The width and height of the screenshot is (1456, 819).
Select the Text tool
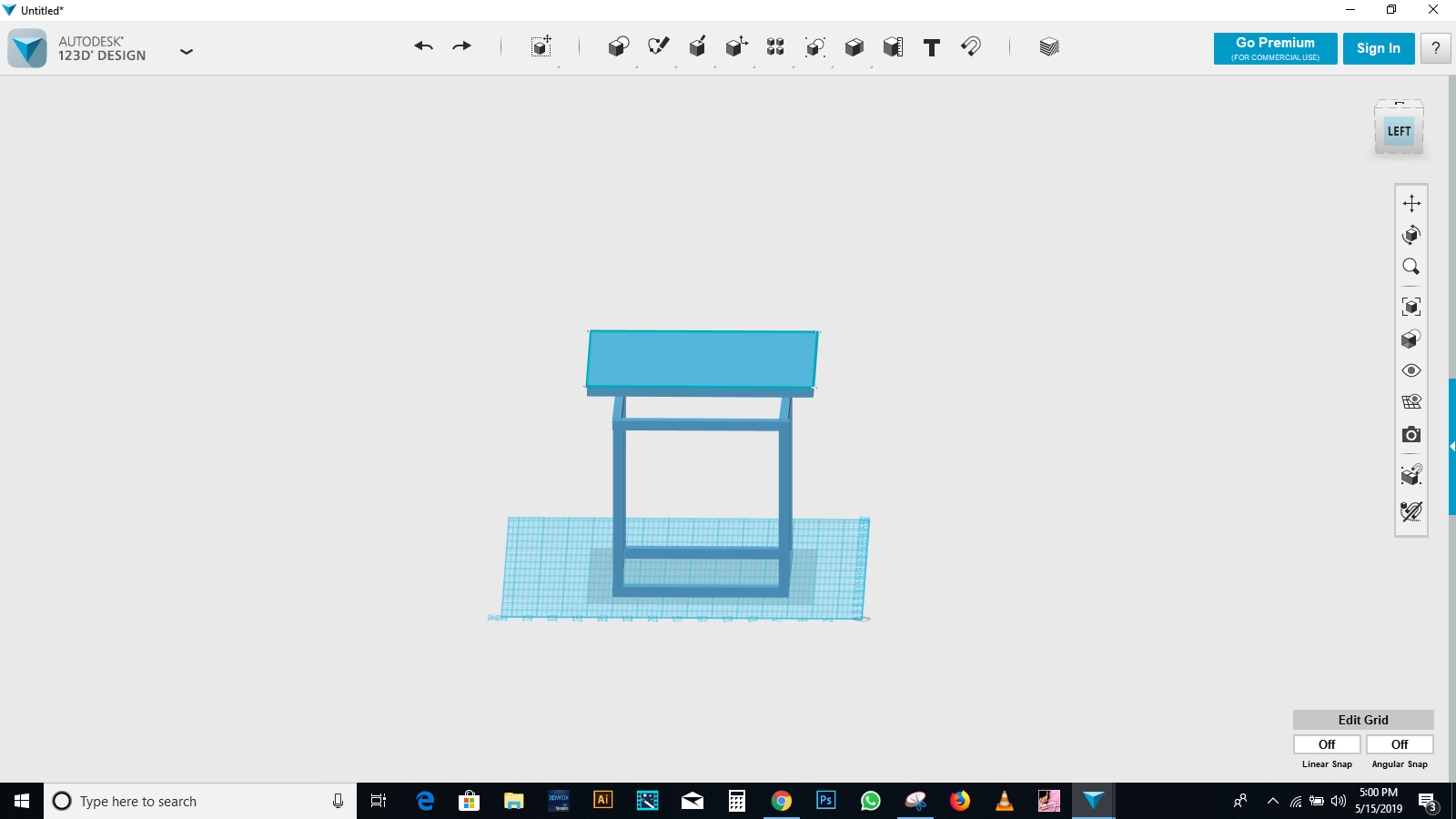point(932,47)
